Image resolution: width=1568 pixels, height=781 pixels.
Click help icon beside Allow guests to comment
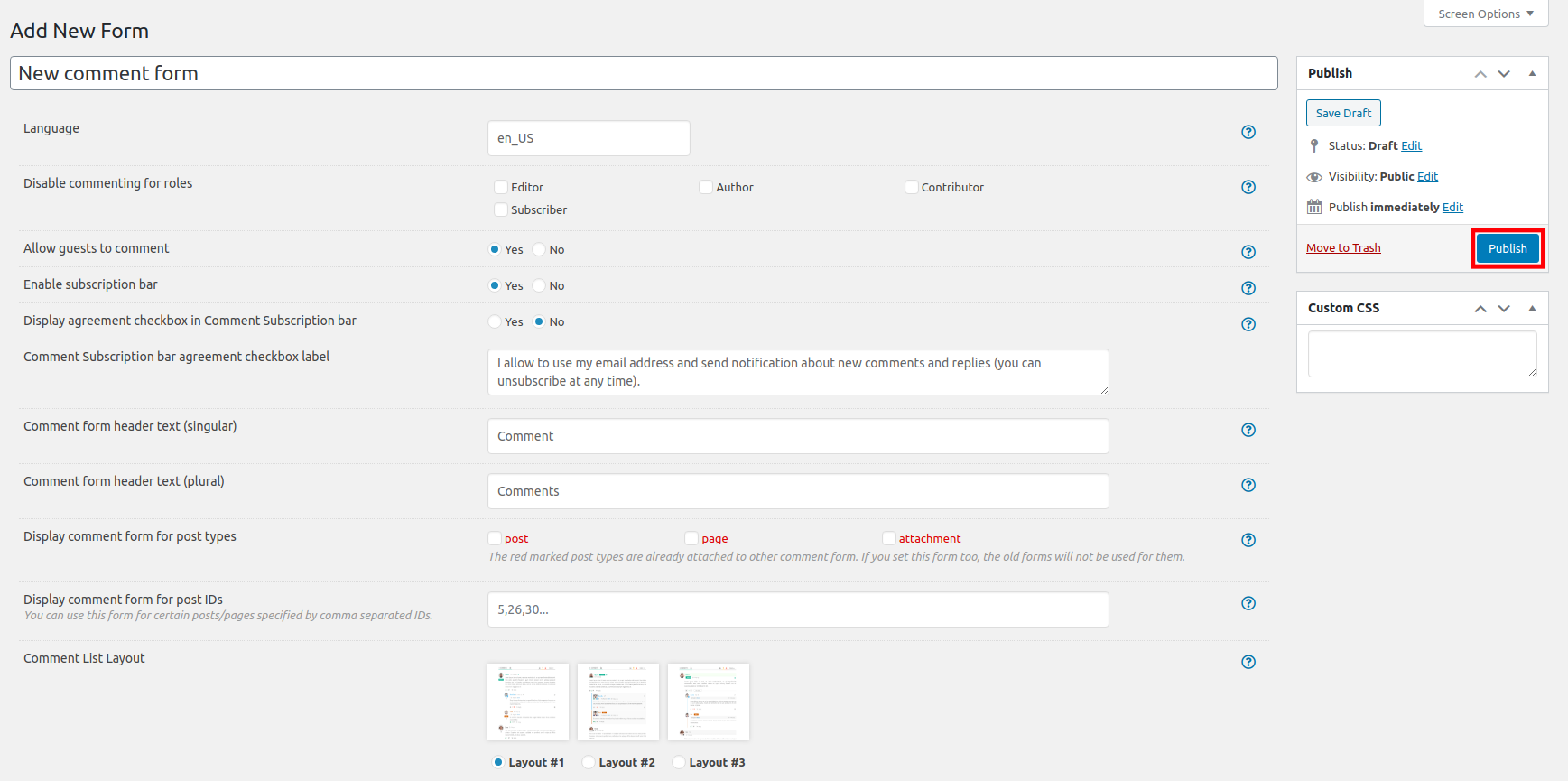point(1248,252)
